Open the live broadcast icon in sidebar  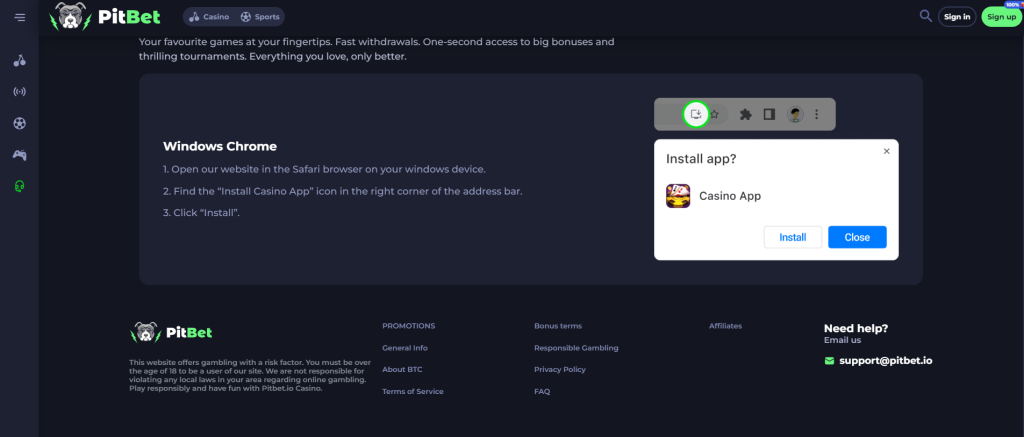[19, 92]
